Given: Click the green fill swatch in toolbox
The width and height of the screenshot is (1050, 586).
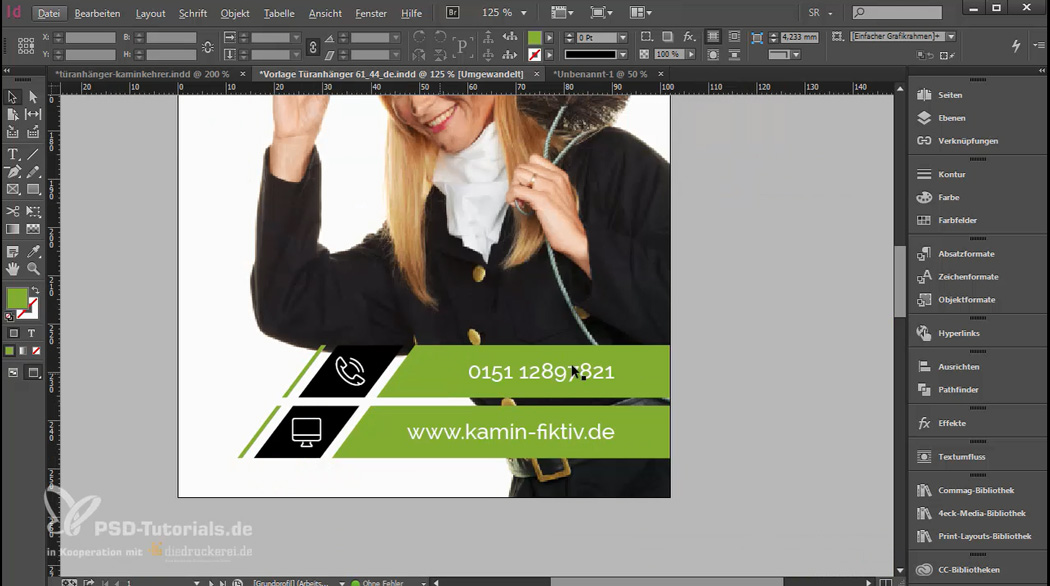Looking at the screenshot, I should 16,298.
